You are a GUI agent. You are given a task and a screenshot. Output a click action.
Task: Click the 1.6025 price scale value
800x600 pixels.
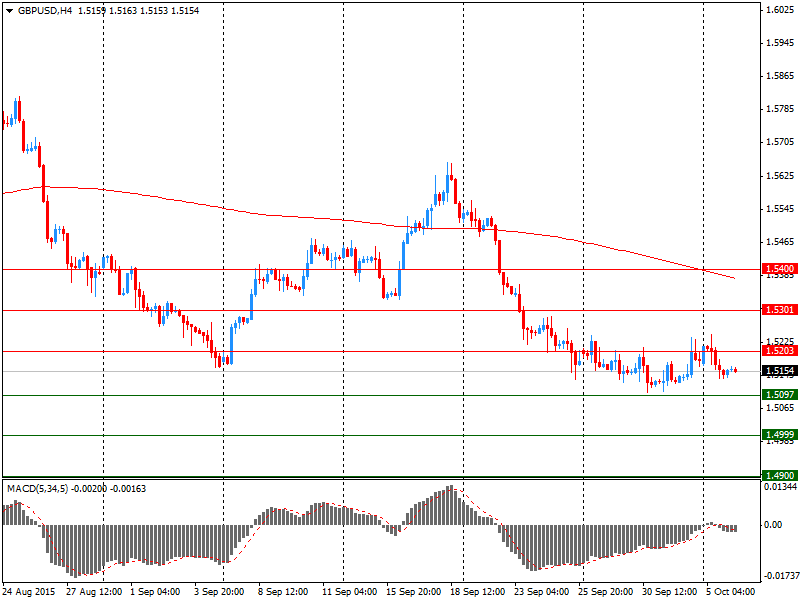[x=780, y=10]
